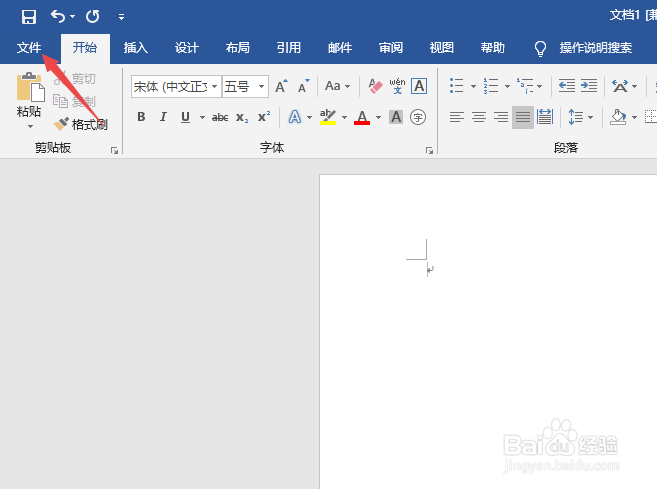
Task: Open the Aa Change Case dropdown
Action: point(337,86)
